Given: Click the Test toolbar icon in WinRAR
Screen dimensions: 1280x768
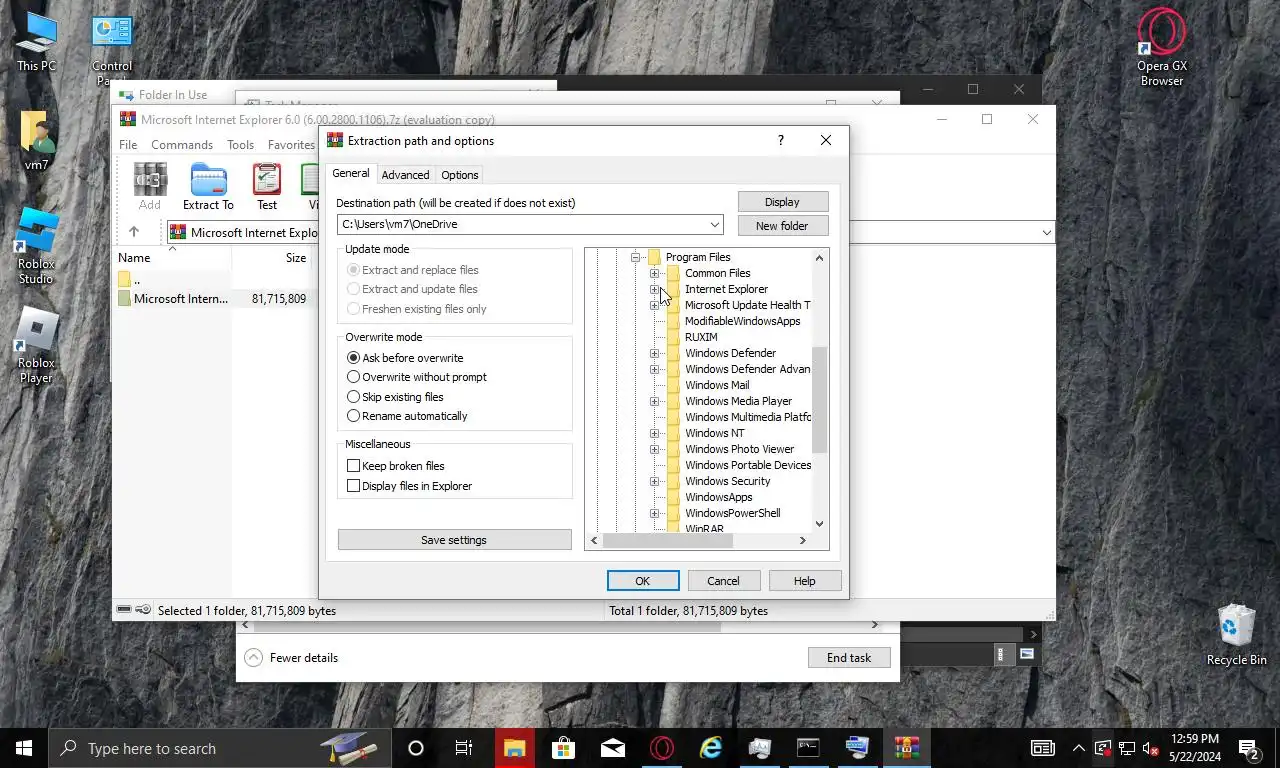Looking at the screenshot, I should click(x=267, y=186).
